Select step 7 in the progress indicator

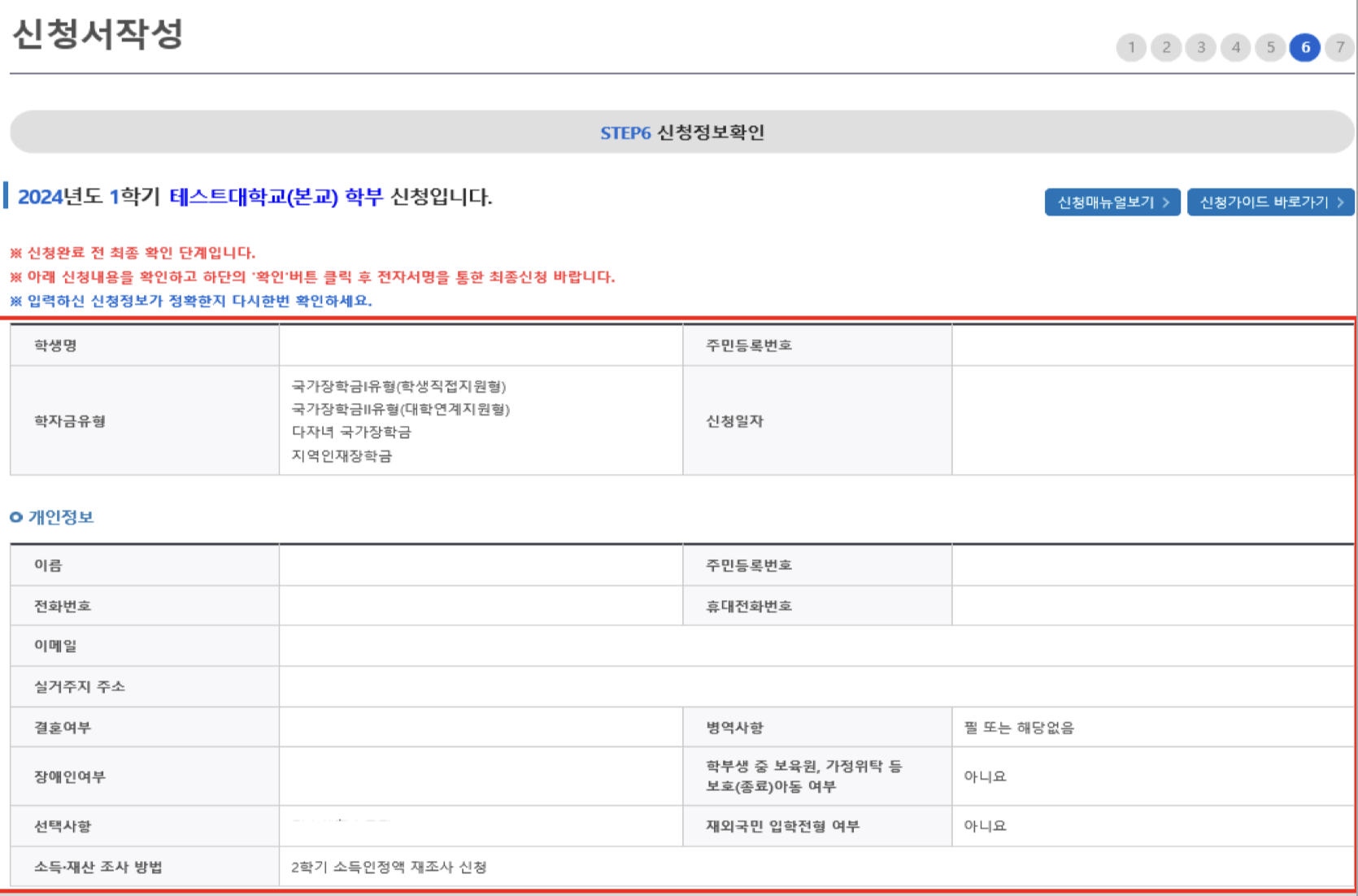1338,47
